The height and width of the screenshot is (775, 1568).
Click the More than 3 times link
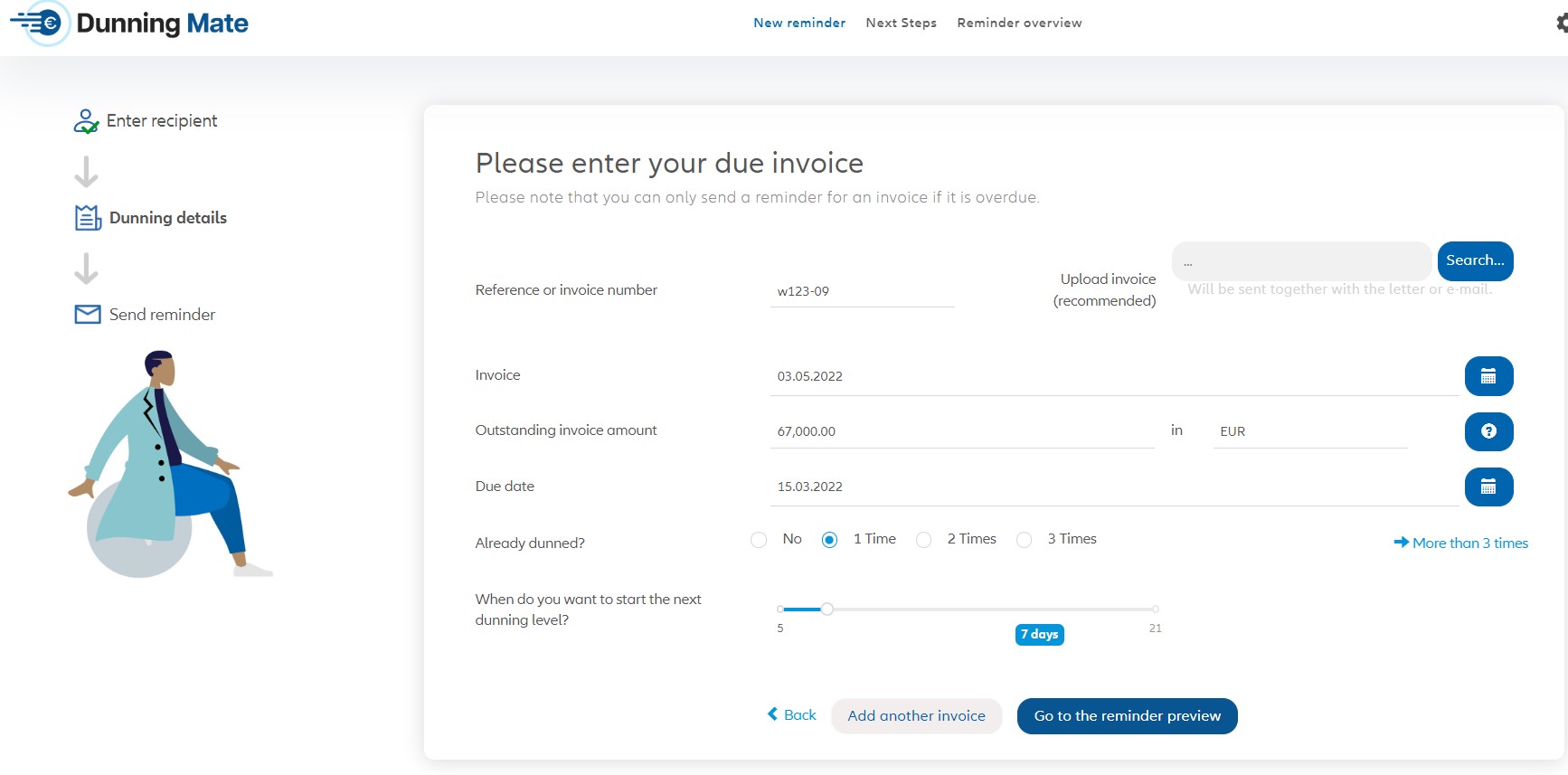[x=1461, y=543]
